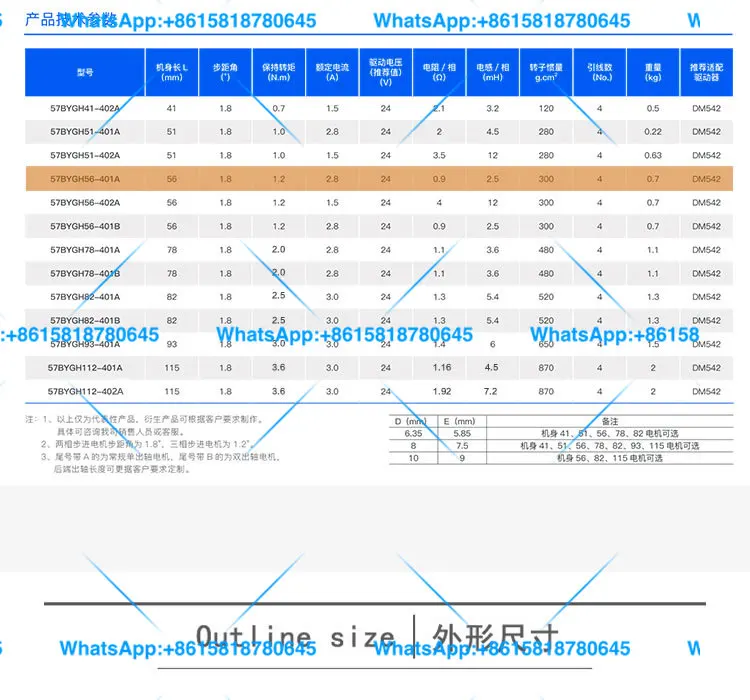Click the shaft value 5.85
Image resolution: width=750 pixels, height=700 pixels.
[462, 433]
